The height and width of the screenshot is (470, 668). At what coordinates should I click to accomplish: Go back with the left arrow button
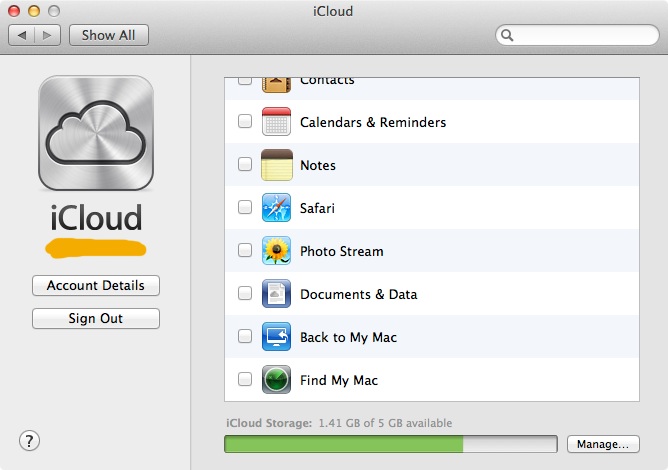pyautogui.click(x=21, y=35)
